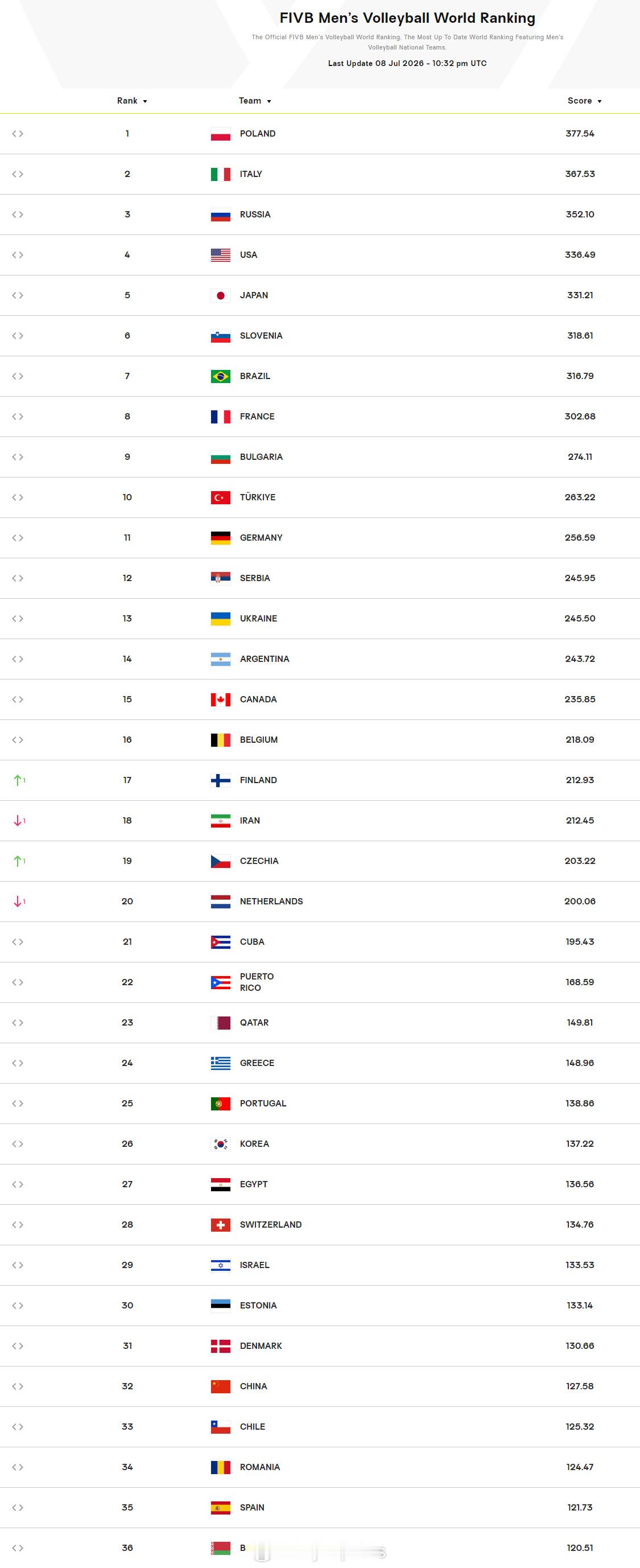This screenshot has height=1568, width=640.
Task: Expand the Cuba row chevrons
Action: pyautogui.click(x=18, y=941)
